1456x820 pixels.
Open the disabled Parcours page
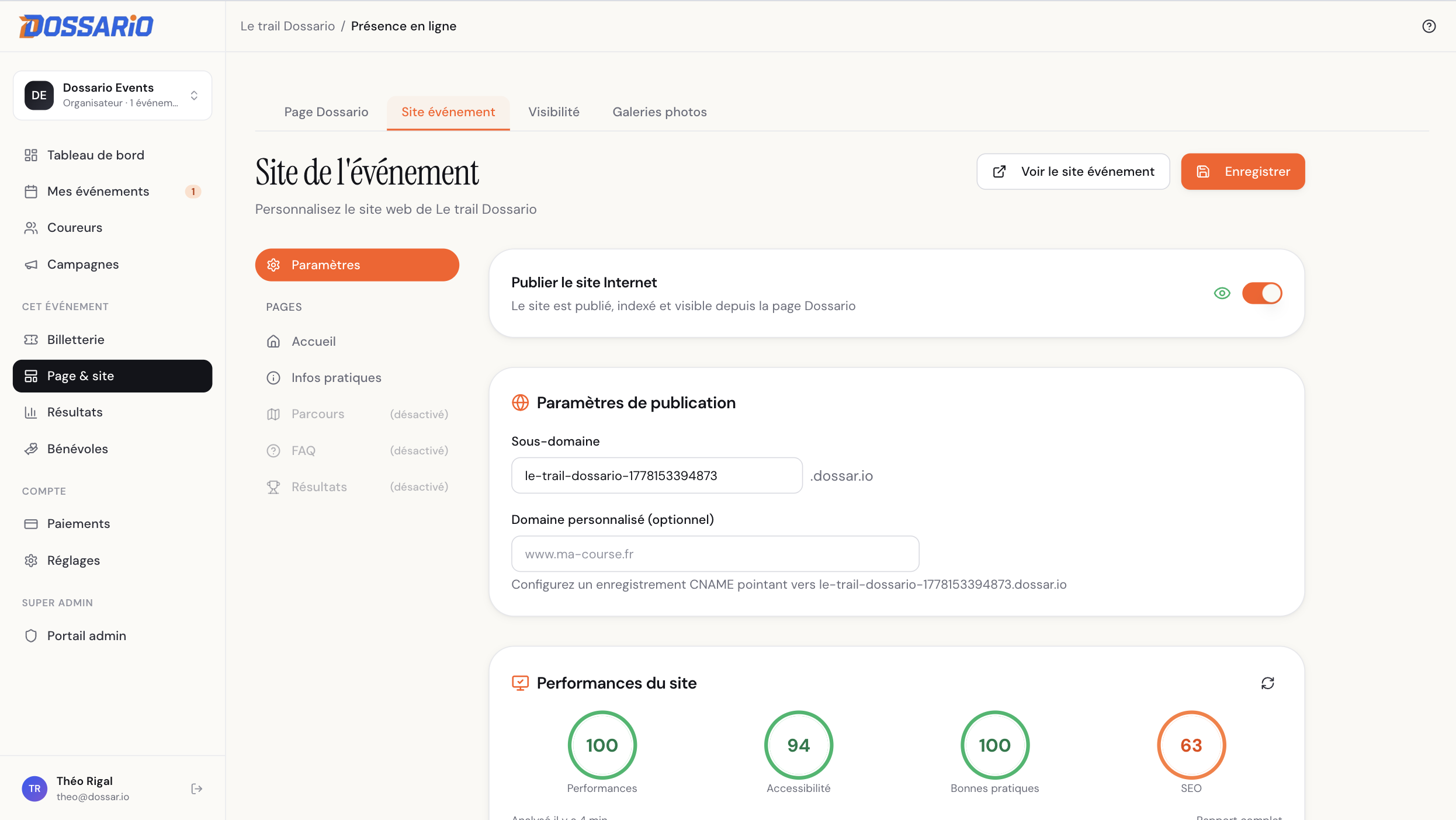[357, 414]
